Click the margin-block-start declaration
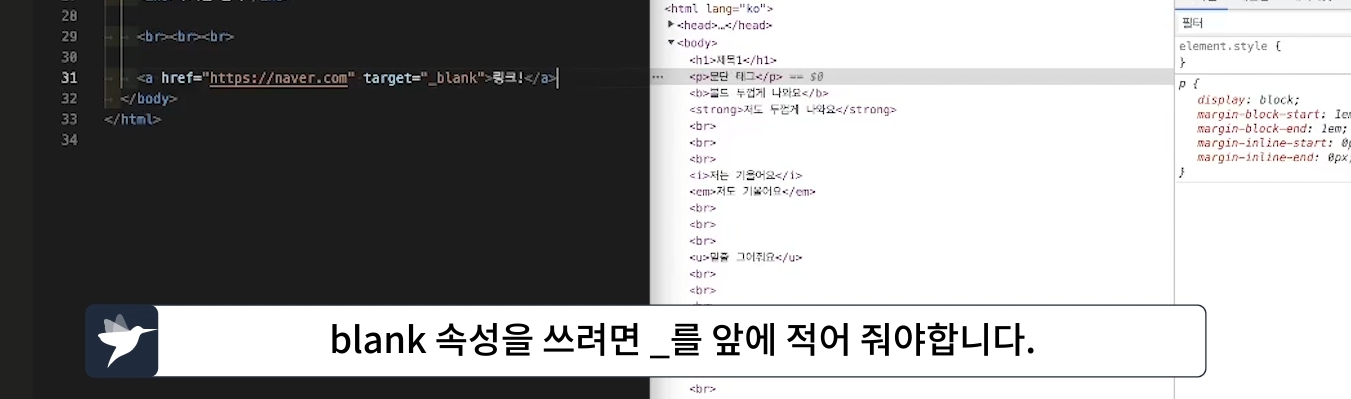The height and width of the screenshot is (399, 1351). [1273, 115]
